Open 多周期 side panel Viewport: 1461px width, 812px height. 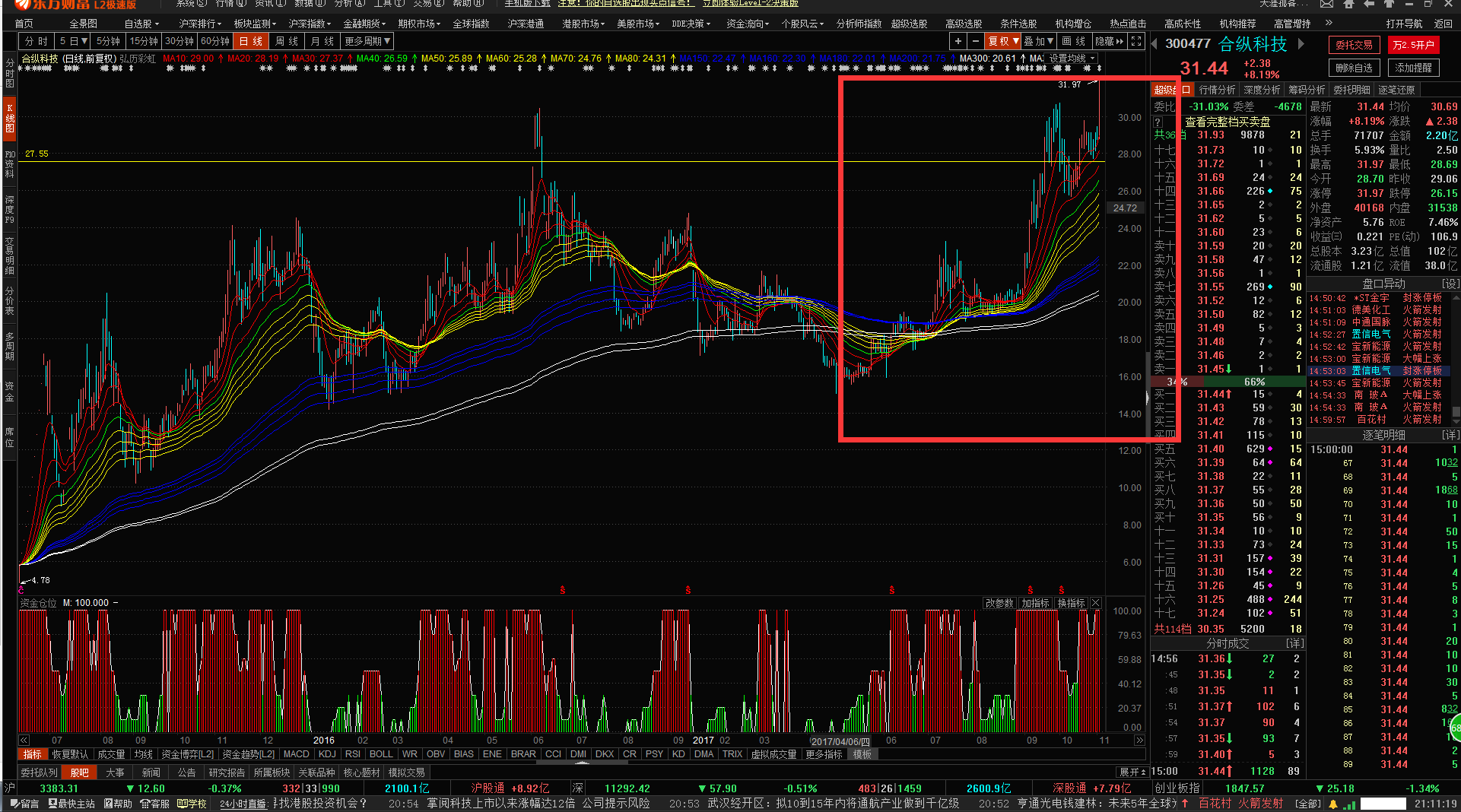(x=9, y=346)
